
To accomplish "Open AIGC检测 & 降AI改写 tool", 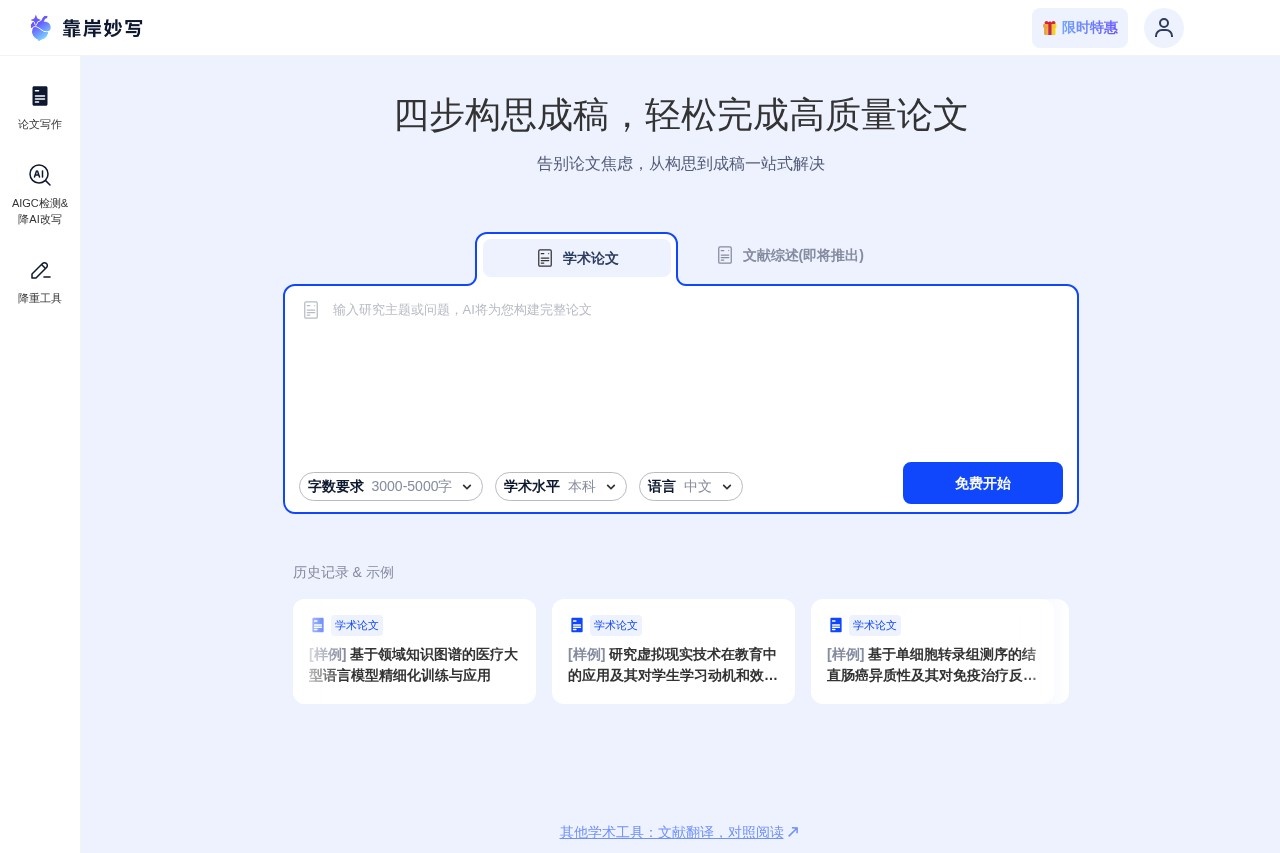I will pos(40,176).
